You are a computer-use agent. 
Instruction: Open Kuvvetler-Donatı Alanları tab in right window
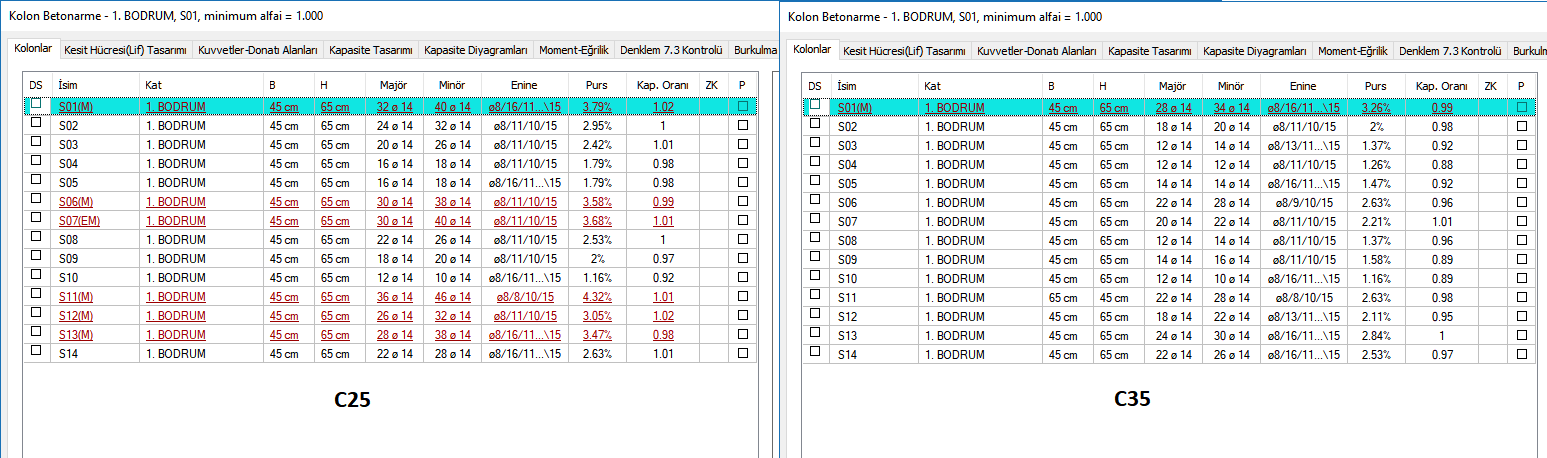1037,51
